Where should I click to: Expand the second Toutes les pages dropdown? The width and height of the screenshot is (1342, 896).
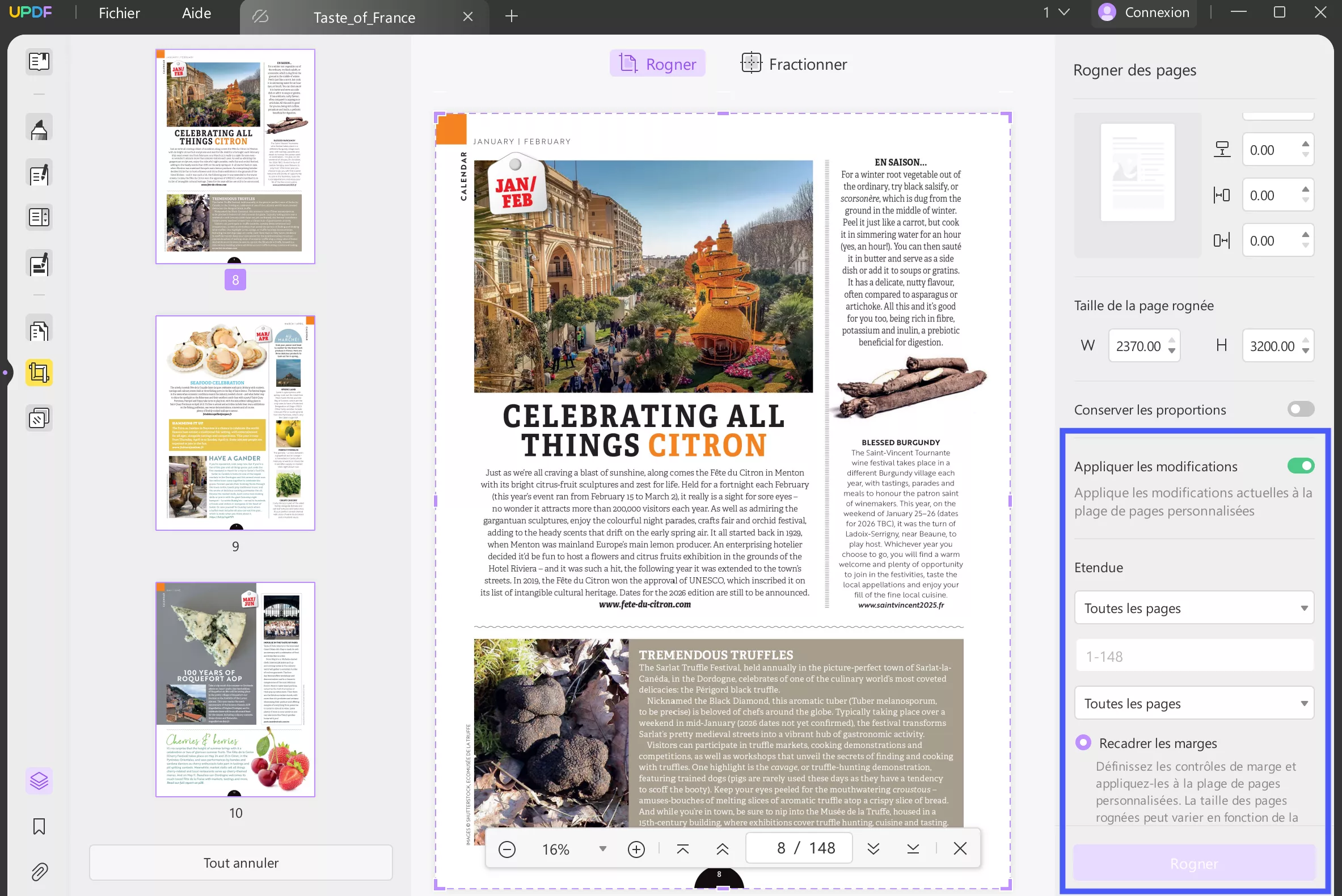1194,703
